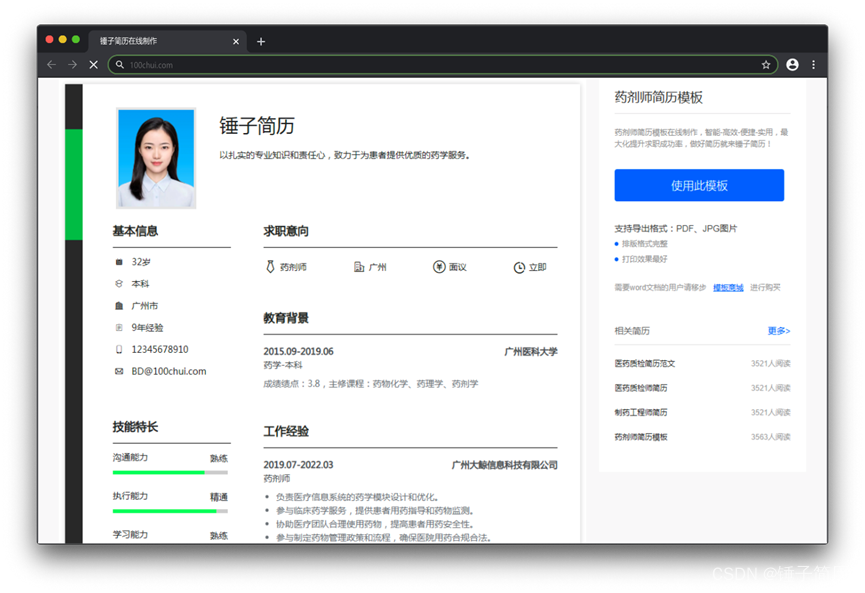
Task: Click the 药剂师简历模板 sidebar heading
Action: 659,98
